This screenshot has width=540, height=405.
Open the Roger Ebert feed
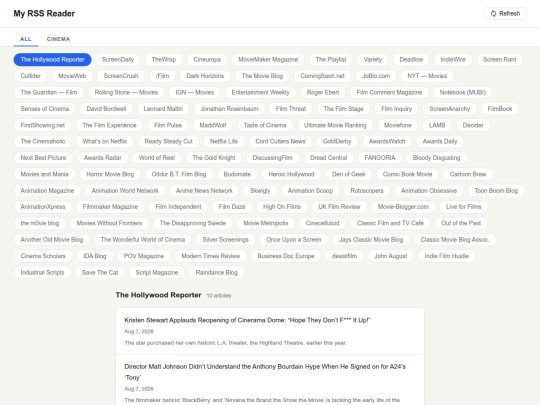[323, 92]
